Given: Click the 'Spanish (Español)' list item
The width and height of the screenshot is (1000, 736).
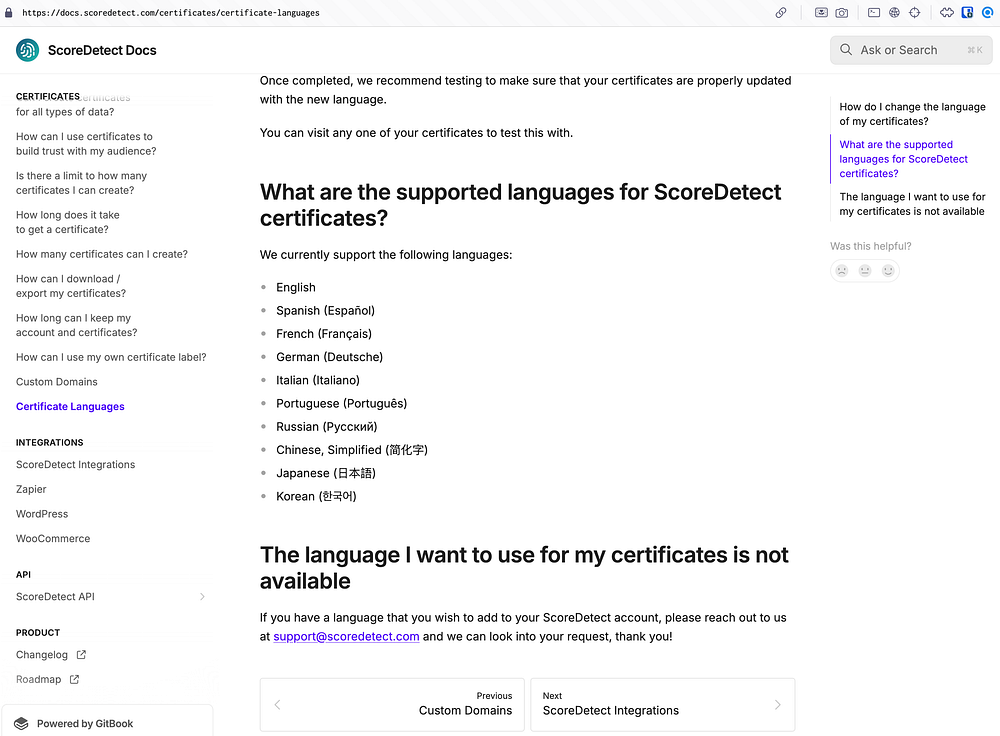Looking at the screenshot, I should tap(325, 311).
